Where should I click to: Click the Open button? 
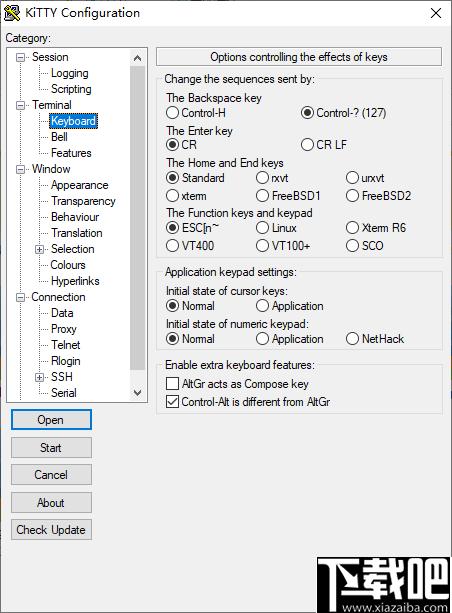tap(51, 420)
